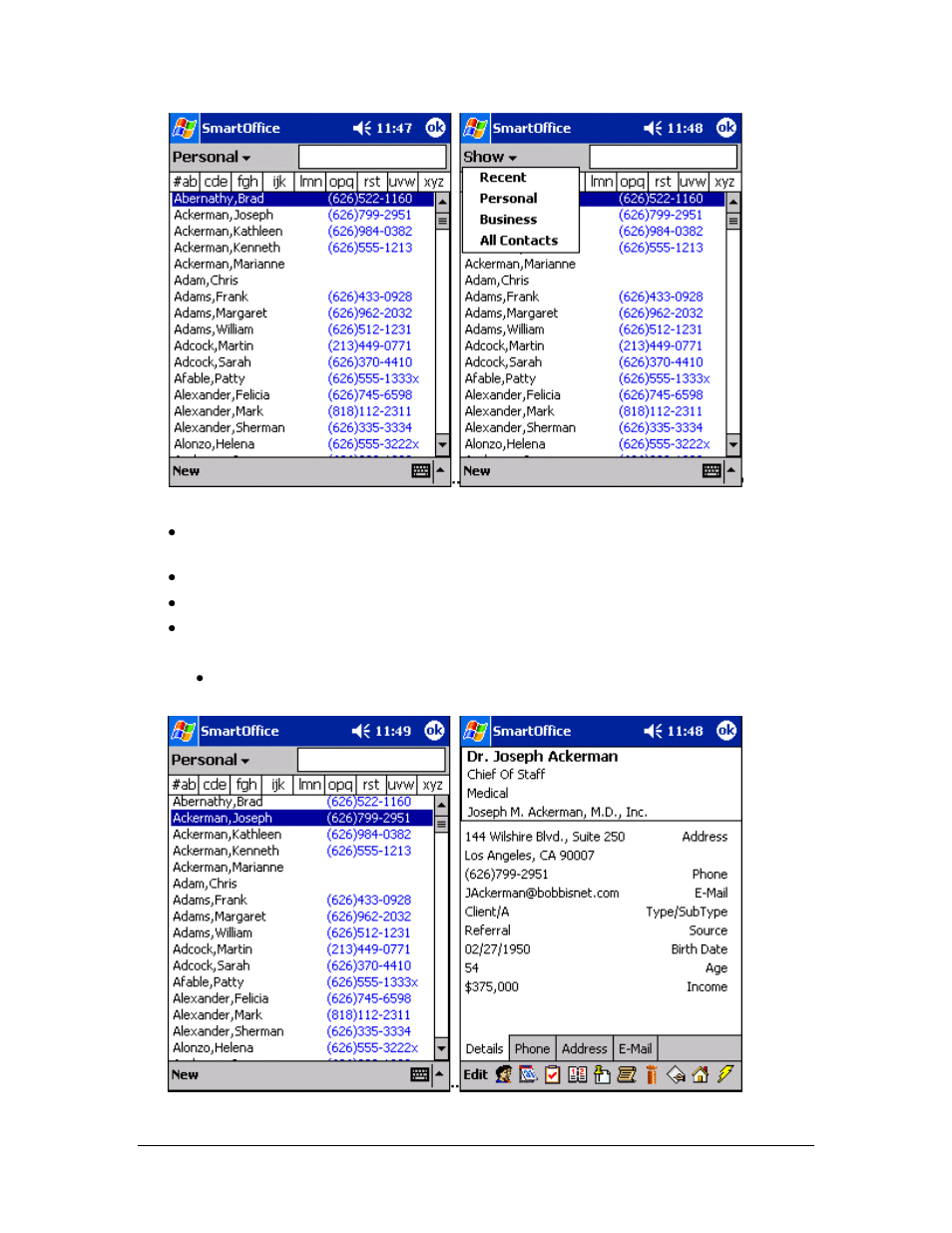The width and height of the screenshot is (952, 1233).
Task: Click search field on Show menu screen
Action: [664, 157]
